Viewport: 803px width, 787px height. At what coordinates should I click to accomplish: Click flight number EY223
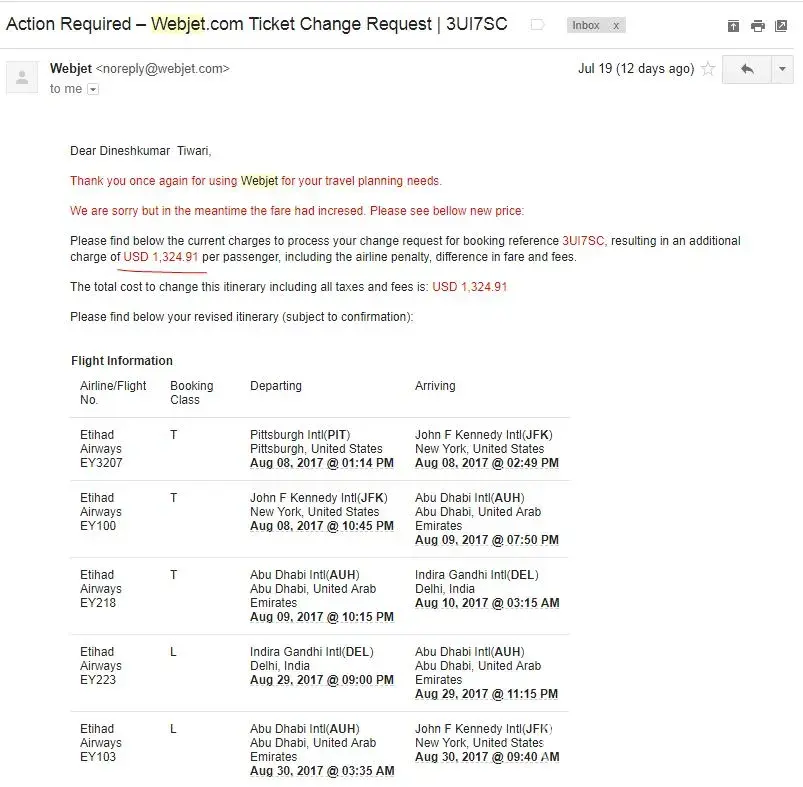click(98, 679)
